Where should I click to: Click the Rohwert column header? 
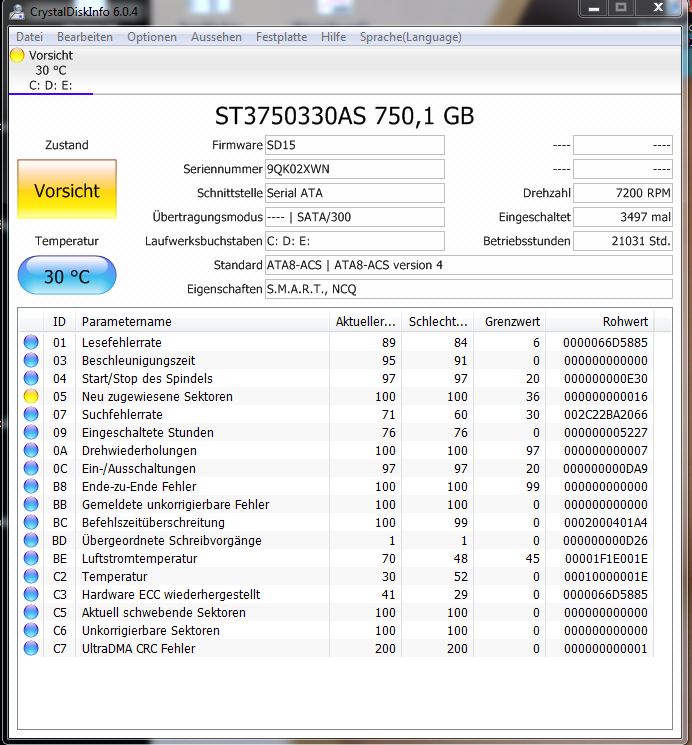pos(600,322)
